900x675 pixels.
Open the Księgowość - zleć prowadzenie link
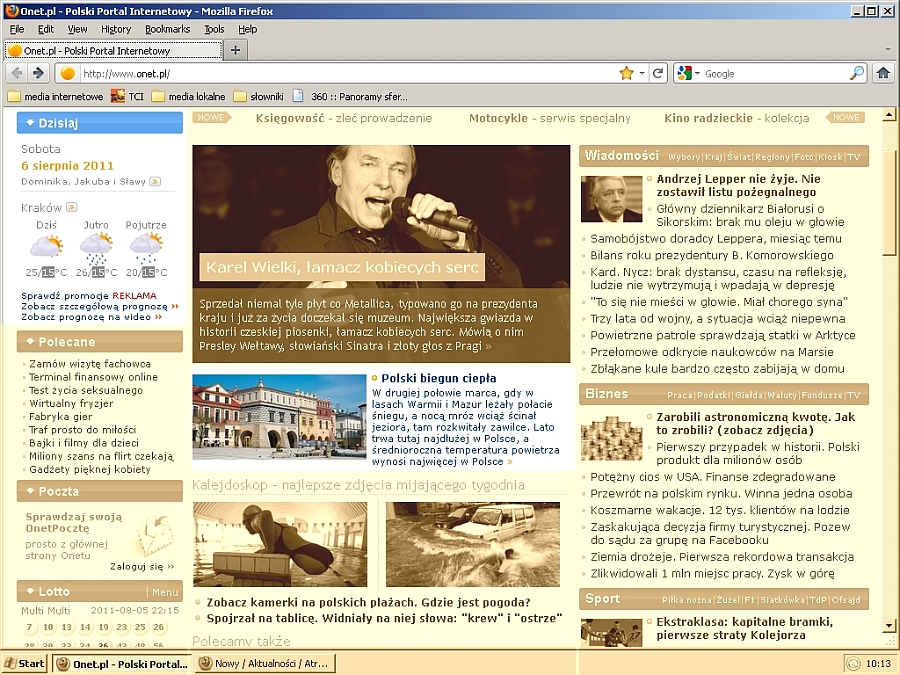(344, 118)
